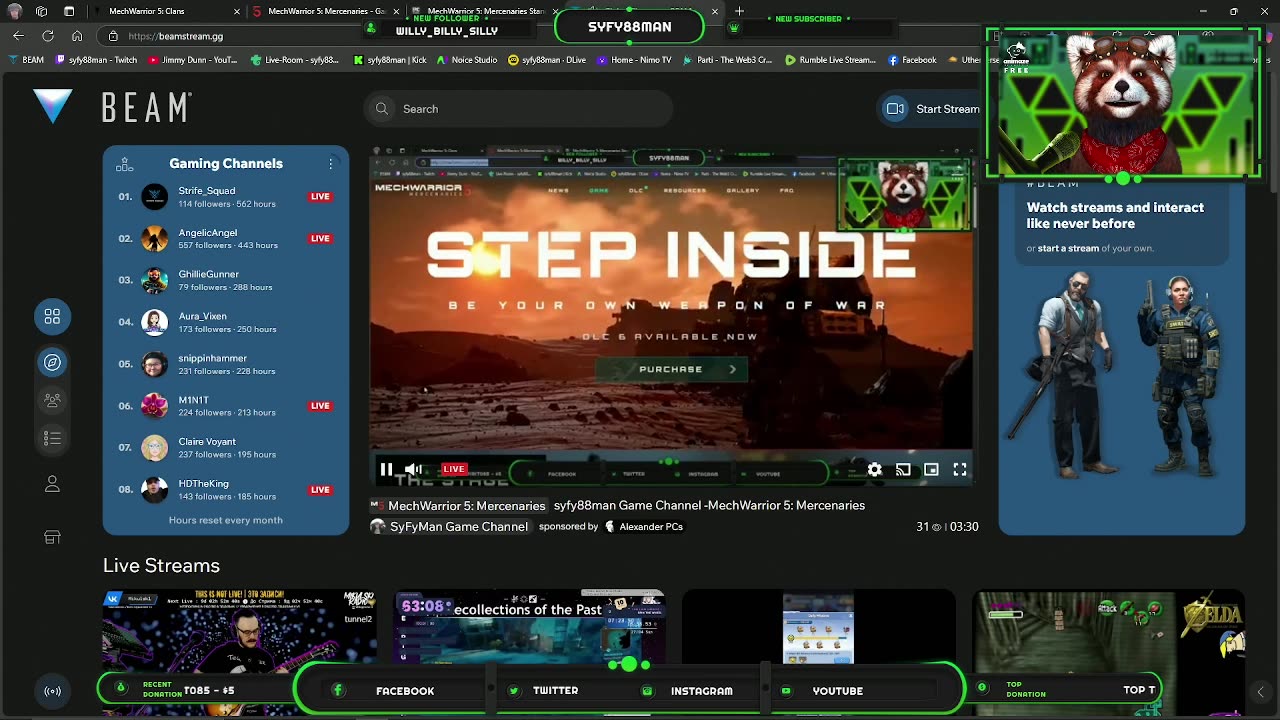Click "Hours reset every month" note

point(226,520)
